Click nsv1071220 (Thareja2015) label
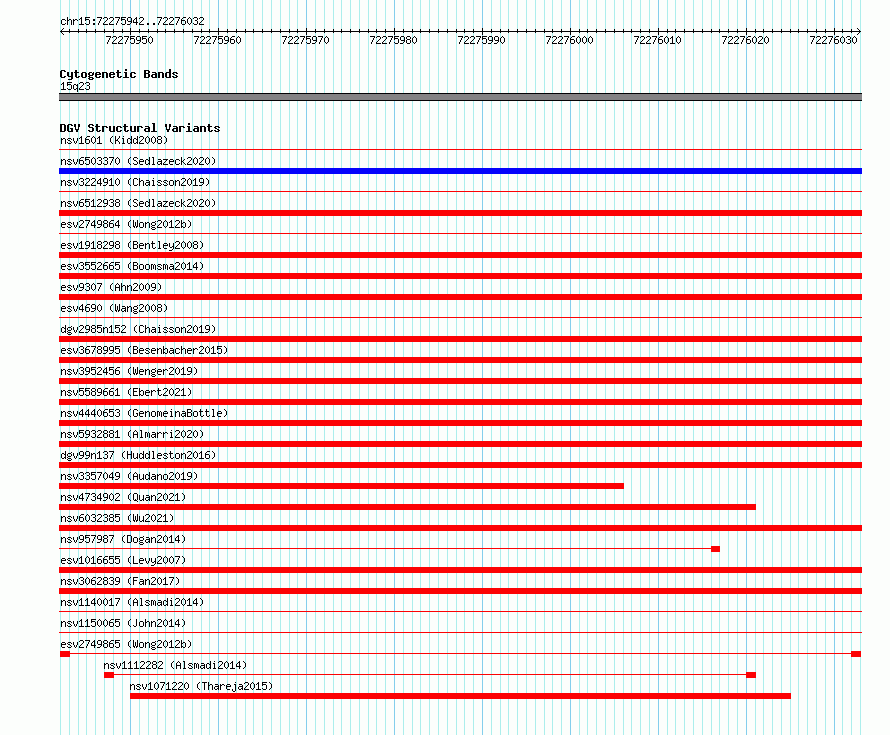 click(201, 686)
